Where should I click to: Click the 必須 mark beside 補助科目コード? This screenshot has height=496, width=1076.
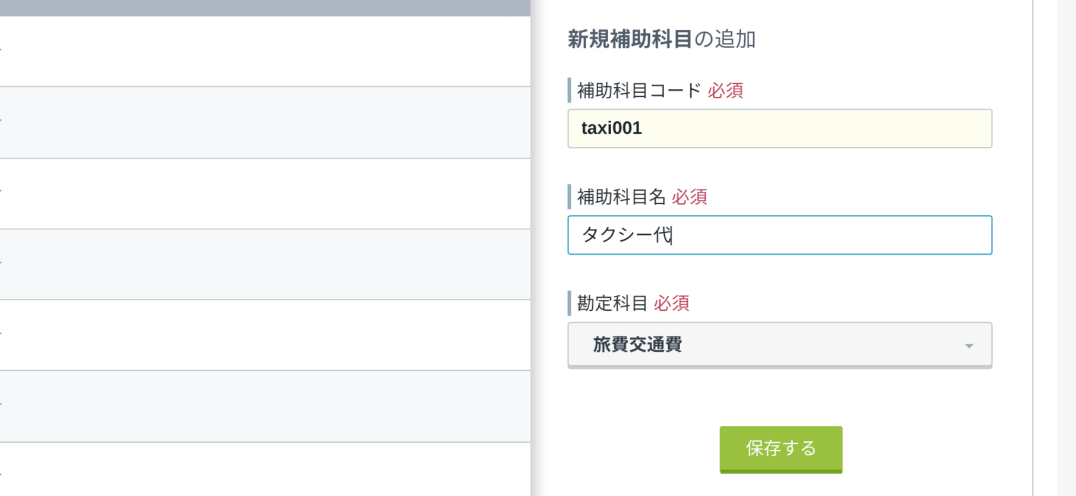pyautogui.click(x=725, y=91)
